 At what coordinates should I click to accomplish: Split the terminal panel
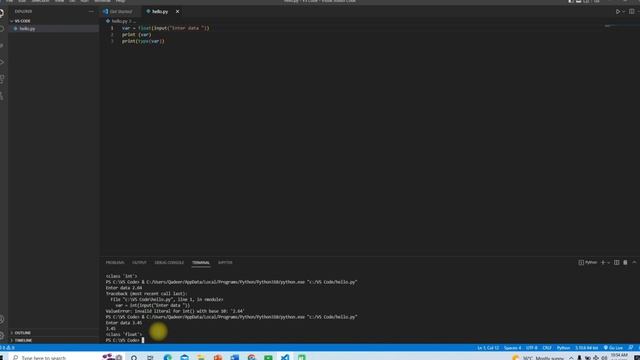coord(617,262)
